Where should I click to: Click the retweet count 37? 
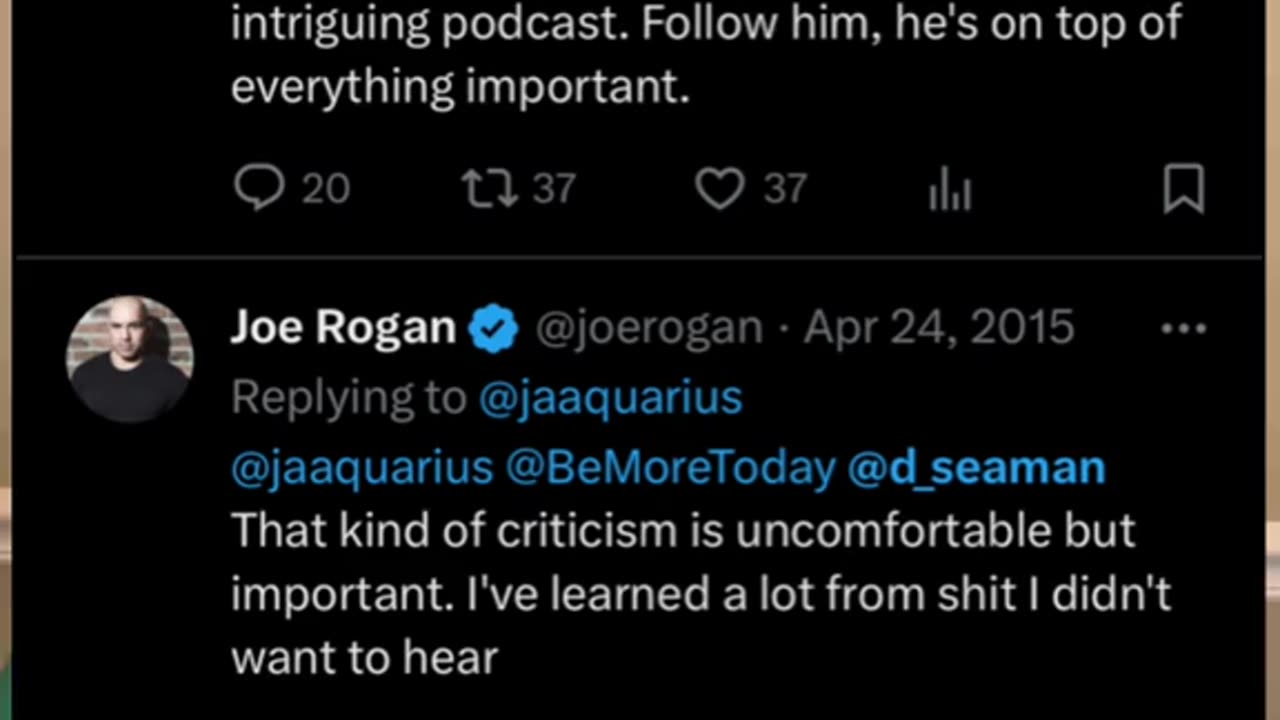tap(553, 189)
